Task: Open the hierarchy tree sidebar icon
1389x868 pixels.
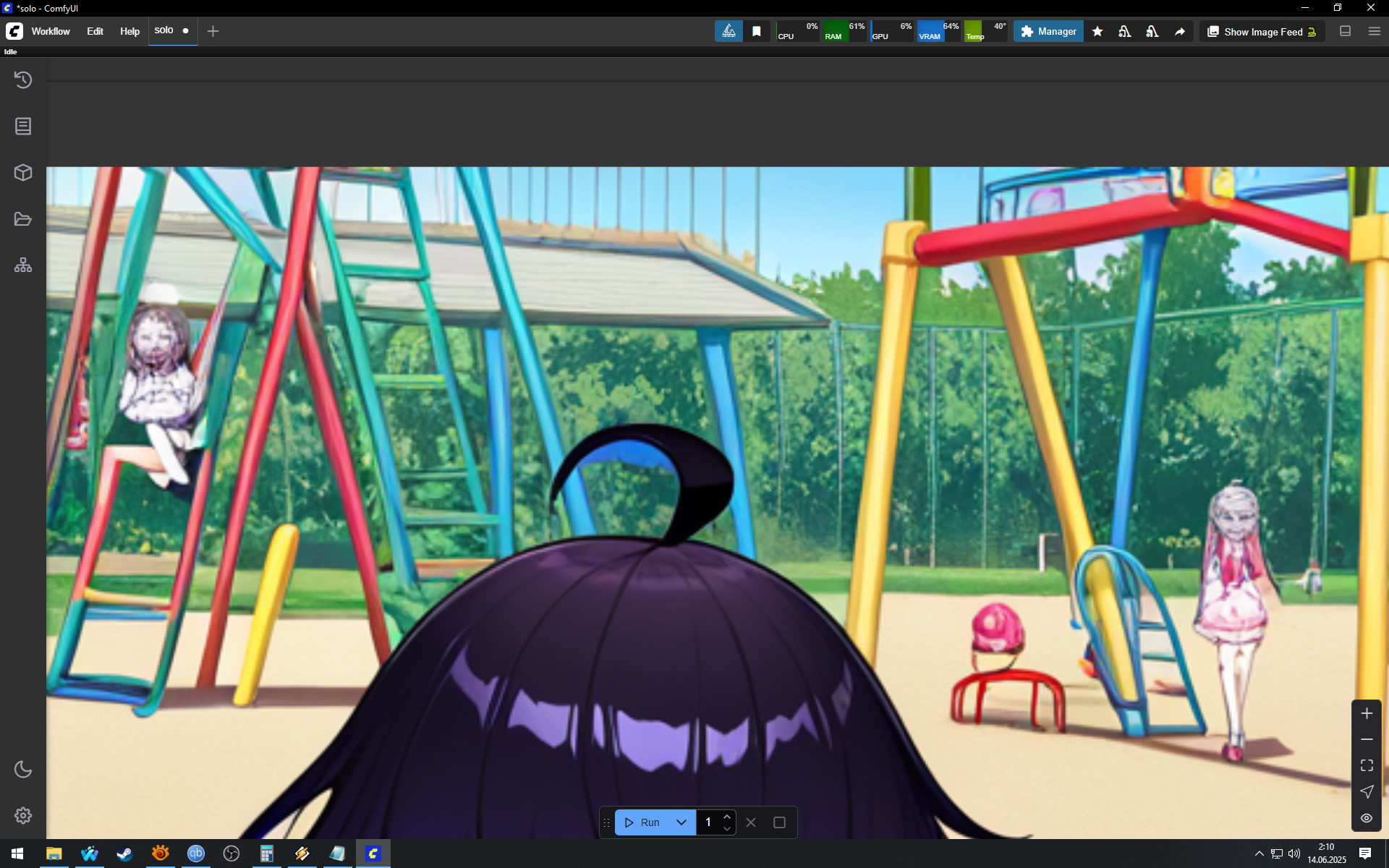Action: coord(23,265)
